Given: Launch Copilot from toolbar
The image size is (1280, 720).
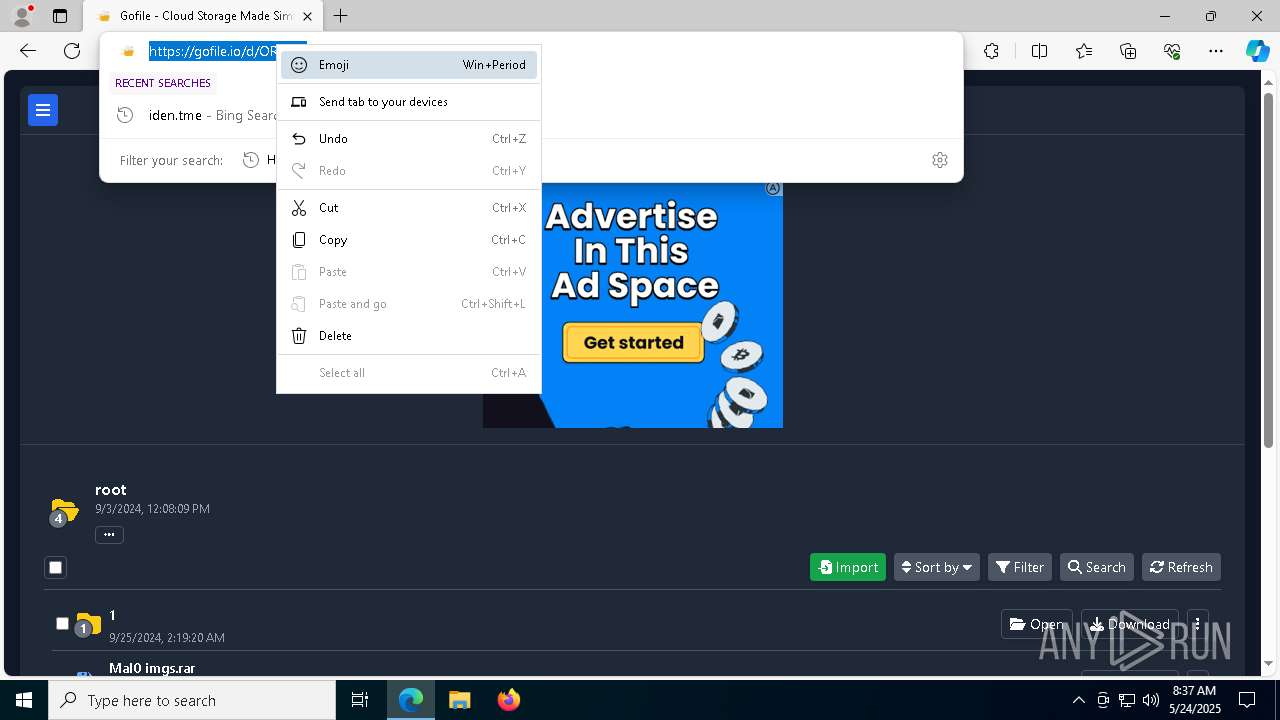Looking at the screenshot, I should pyautogui.click(x=1257, y=51).
